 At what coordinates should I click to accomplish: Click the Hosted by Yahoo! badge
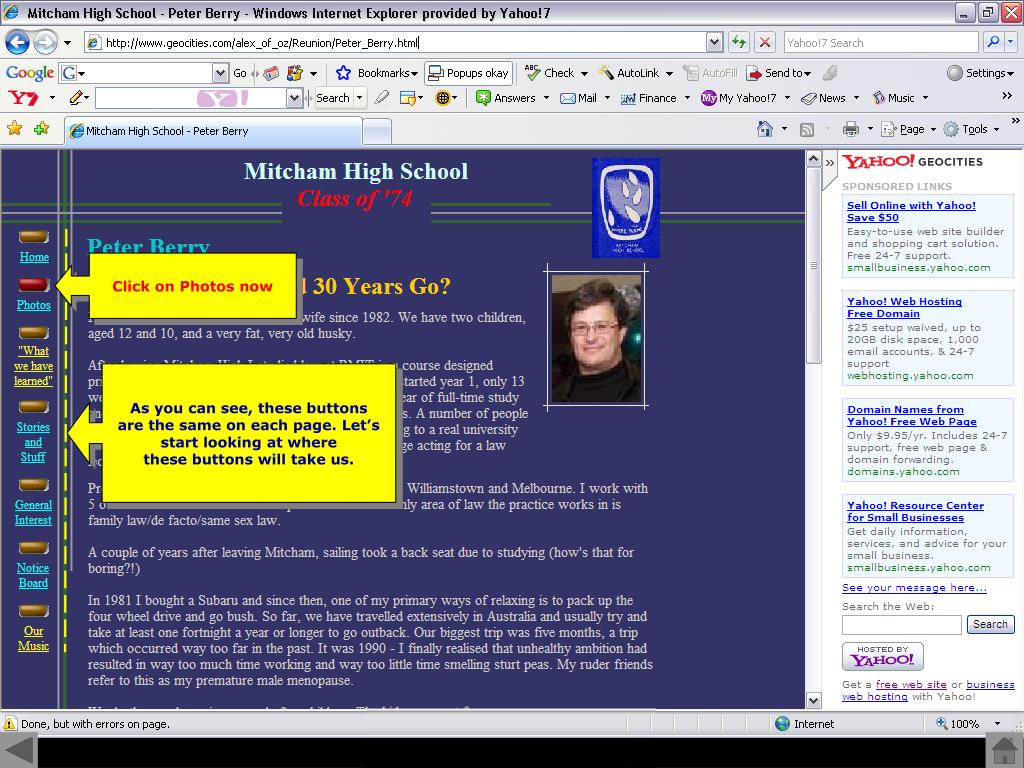882,656
